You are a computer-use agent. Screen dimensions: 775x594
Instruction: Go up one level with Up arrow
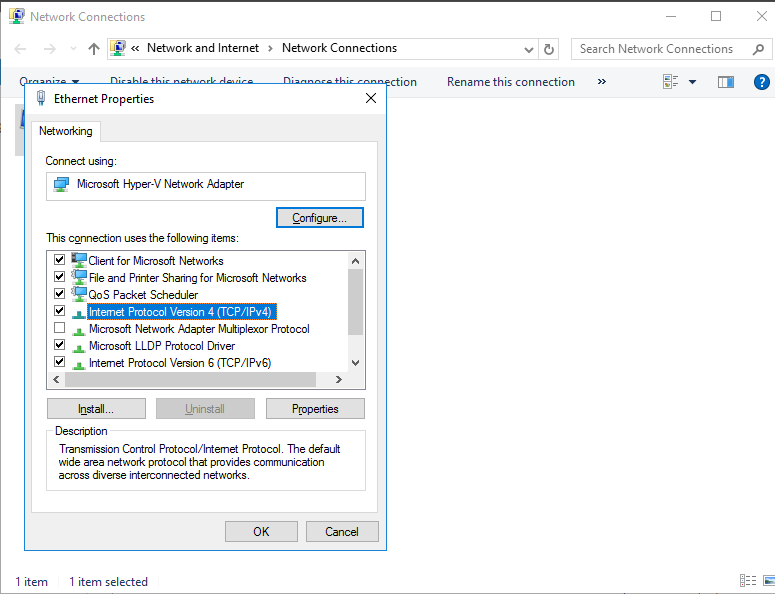point(94,48)
